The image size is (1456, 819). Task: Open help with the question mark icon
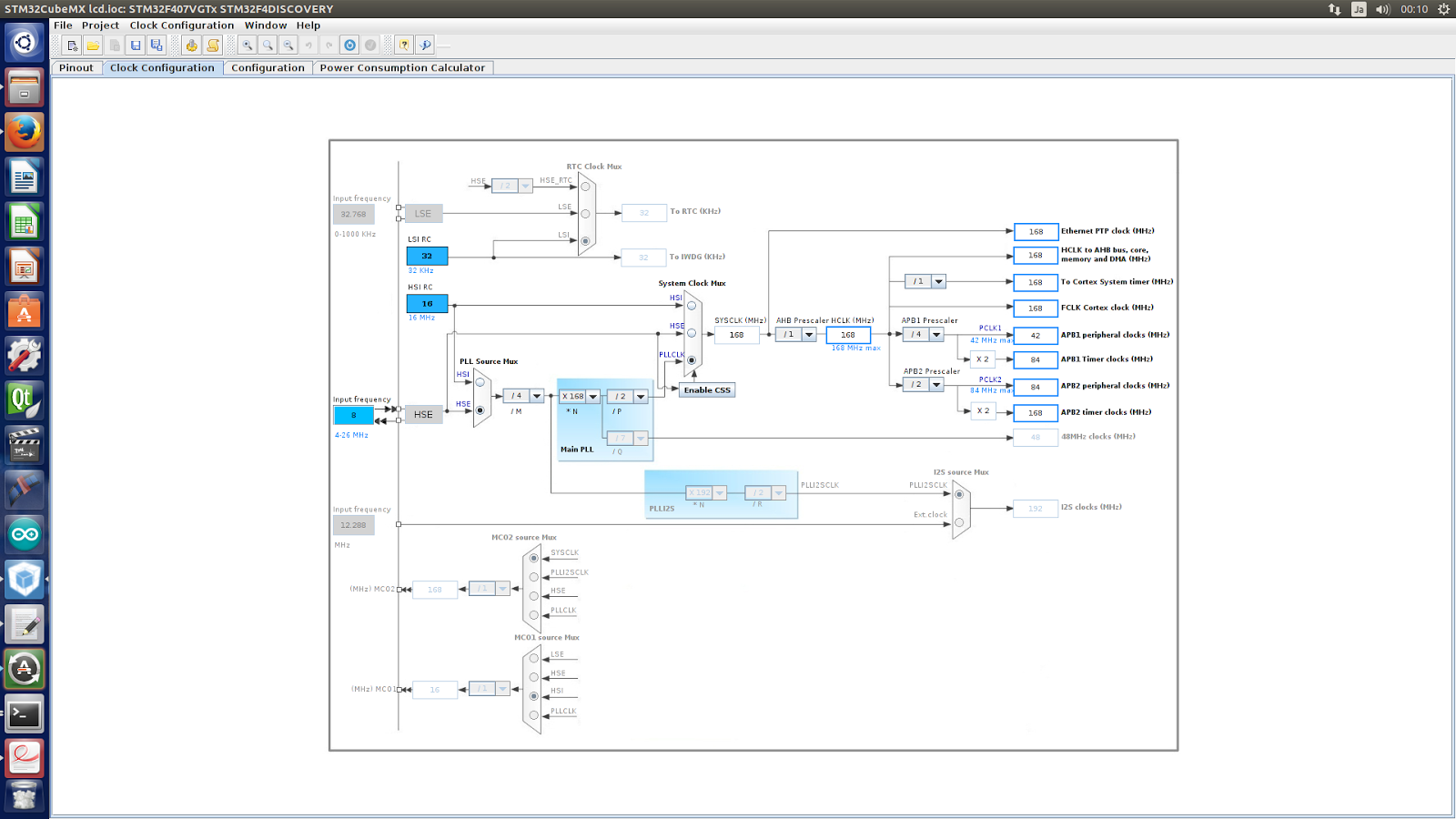click(404, 45)
